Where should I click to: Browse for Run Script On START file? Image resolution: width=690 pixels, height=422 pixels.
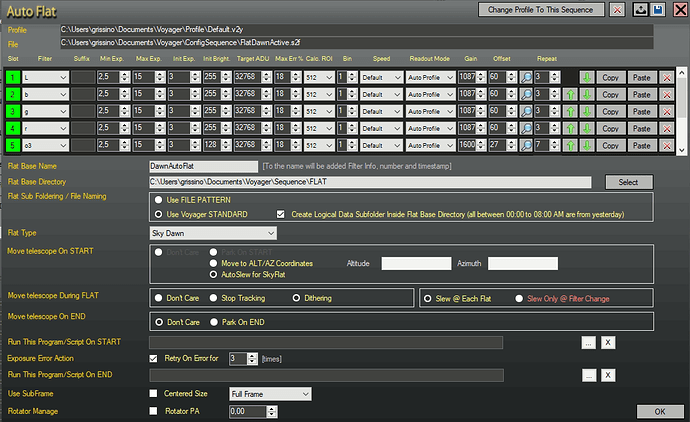pyautogui.click(x=588, y=342)
